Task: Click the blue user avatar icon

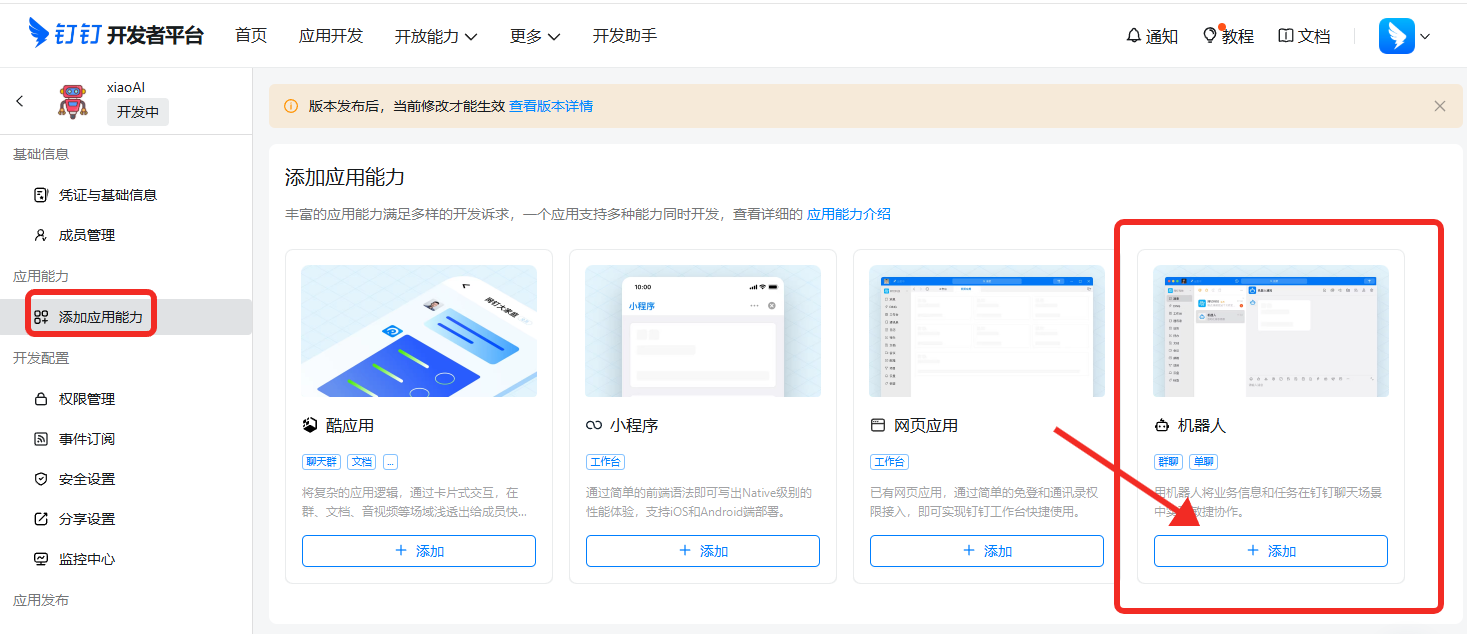Action: tap(1396, 36)
